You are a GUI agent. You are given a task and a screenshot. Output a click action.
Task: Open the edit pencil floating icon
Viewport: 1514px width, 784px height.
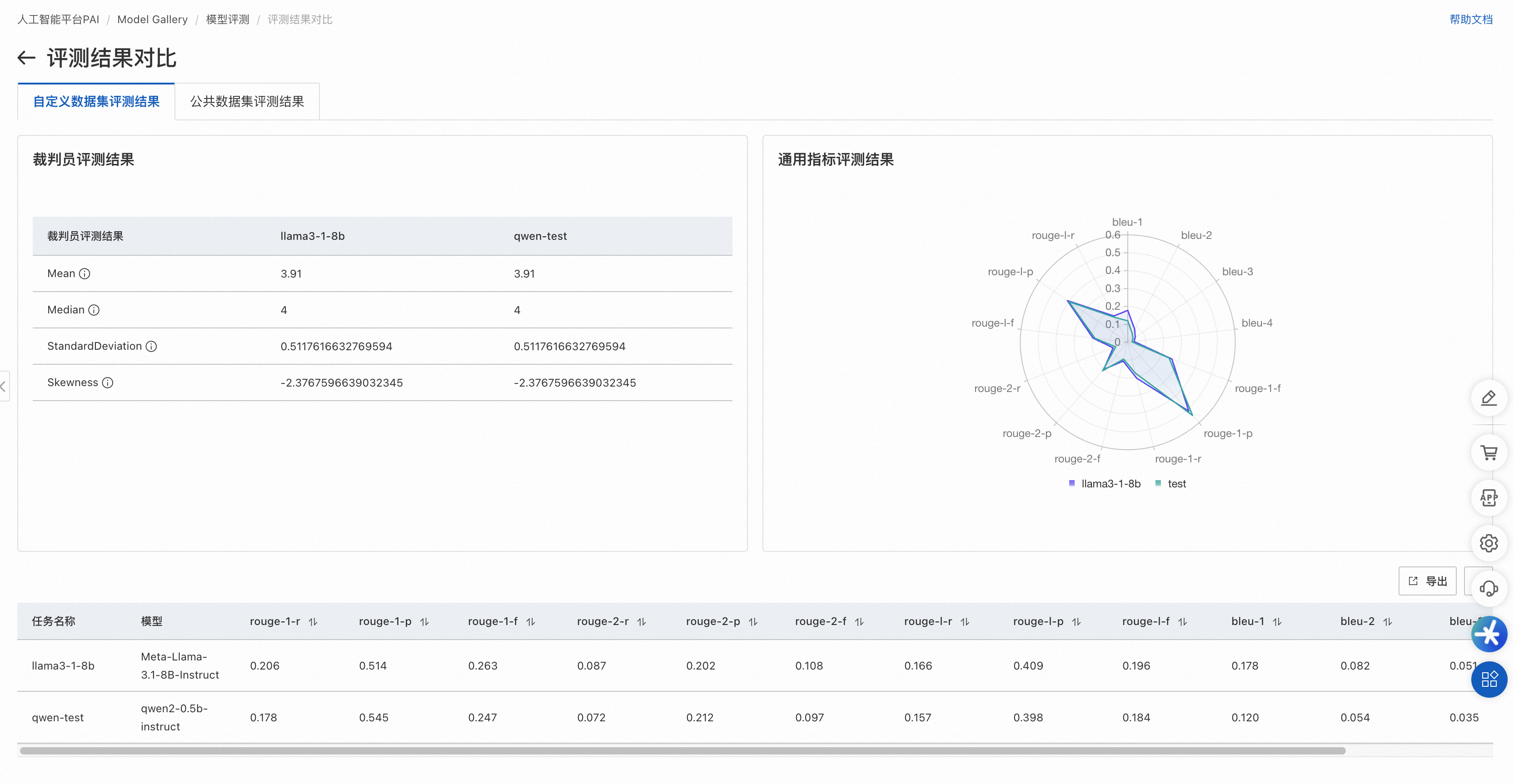[1488, 398]
